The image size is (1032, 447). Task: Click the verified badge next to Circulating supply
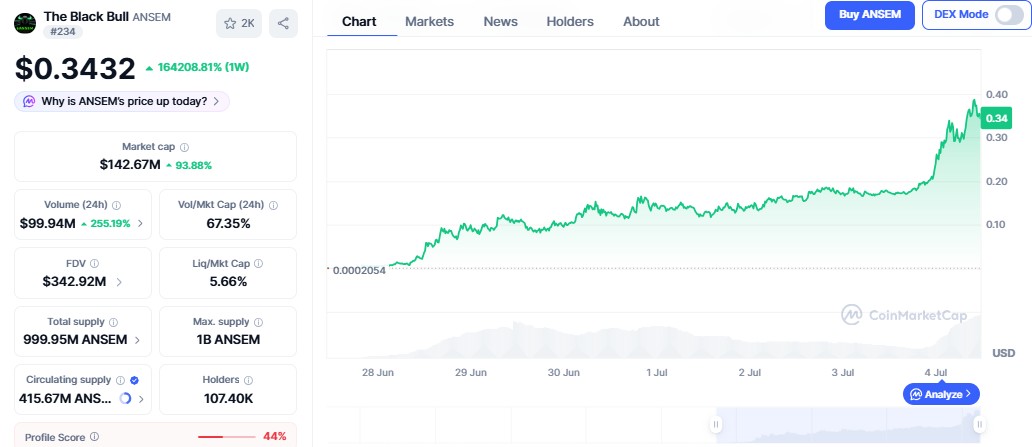coord(134,380)
